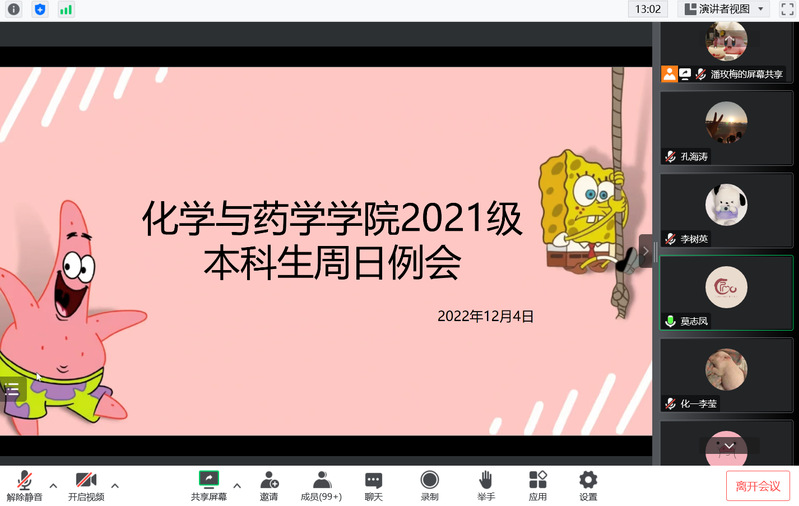Open 设置 settings gear

588,487
